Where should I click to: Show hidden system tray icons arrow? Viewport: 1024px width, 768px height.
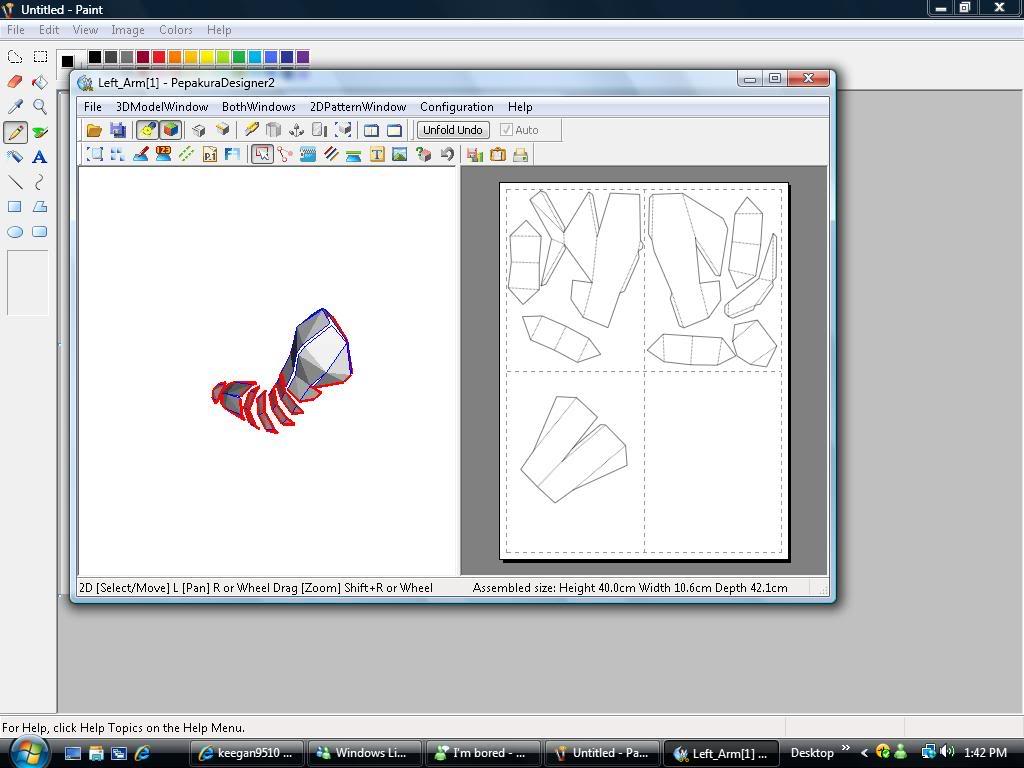(x=864, y=753)
